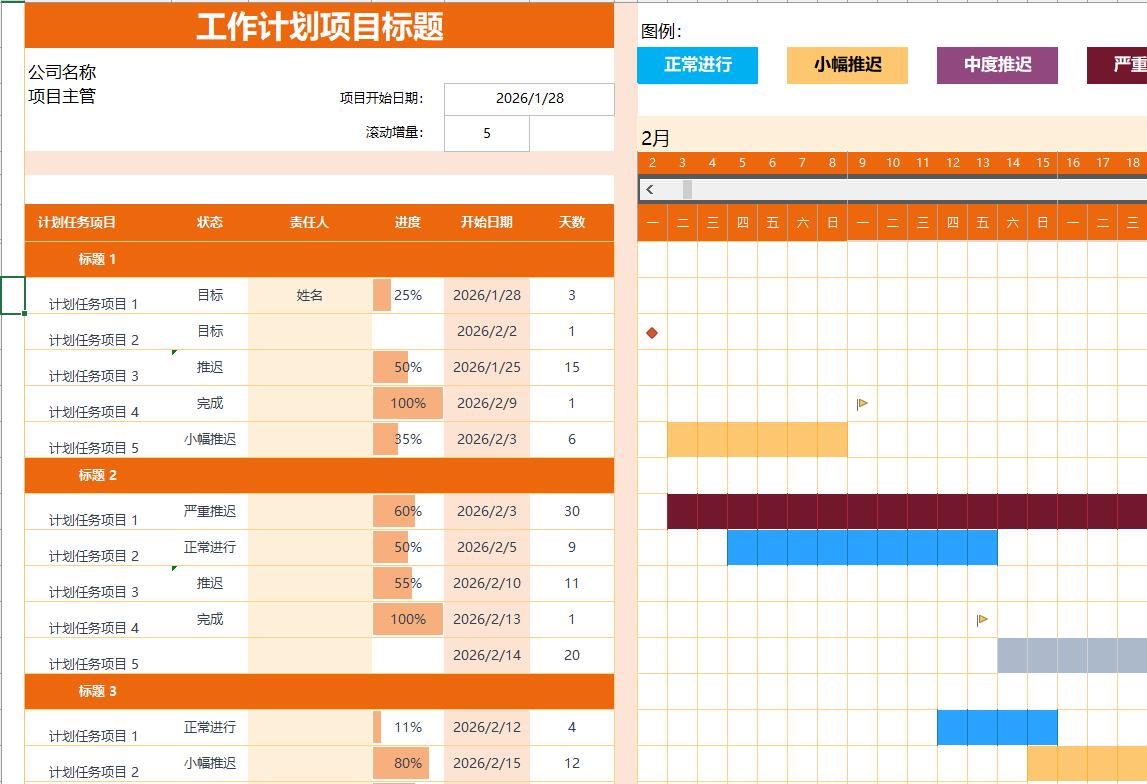Click the project start date field 2026/1/28
This screenshot has width=1147, height=784.
529,99
